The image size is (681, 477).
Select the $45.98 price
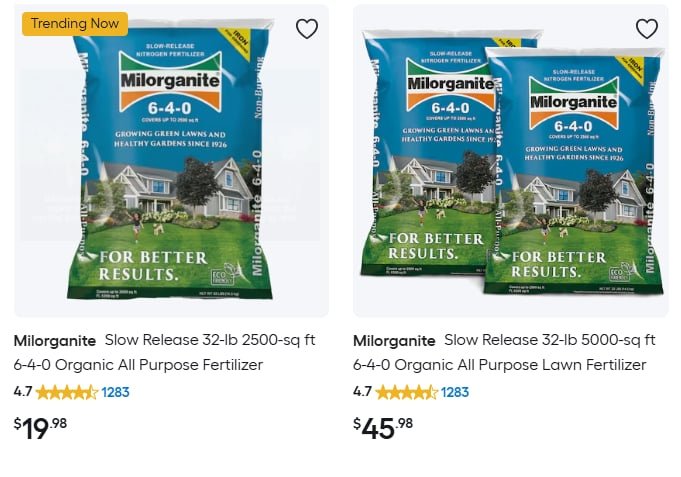pos(383,428)
